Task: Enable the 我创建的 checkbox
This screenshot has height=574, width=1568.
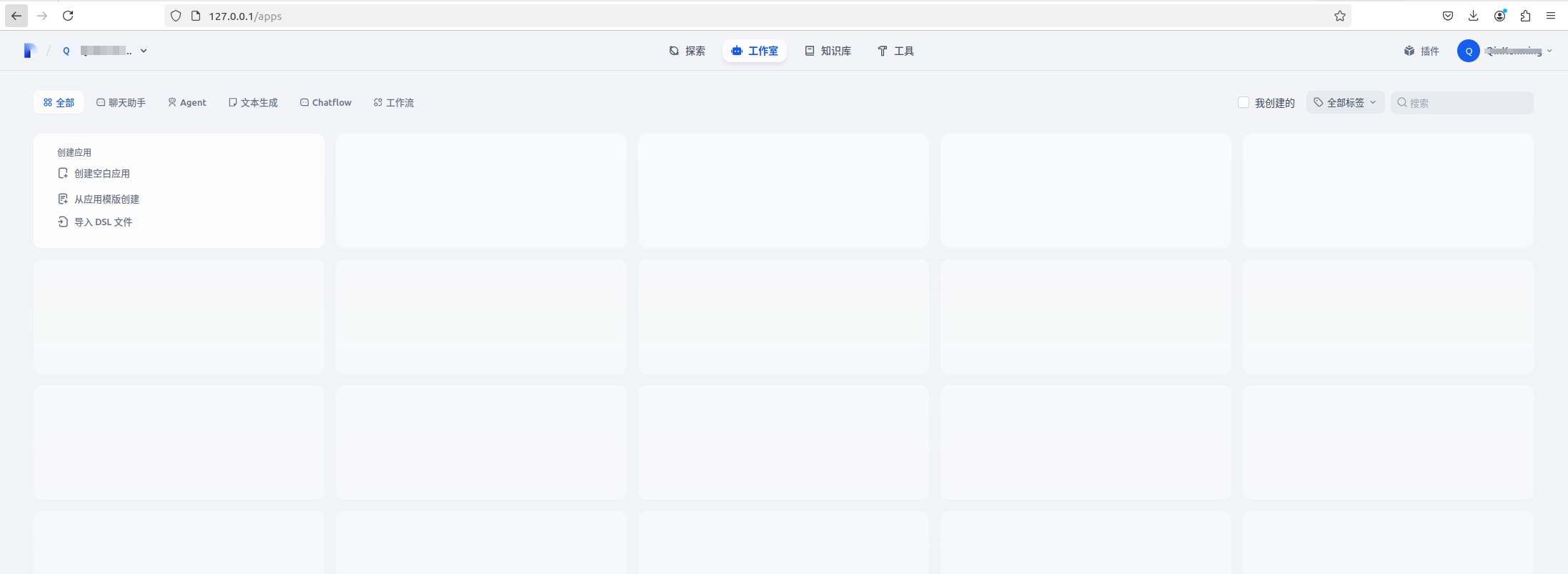Action: tap(1244, 102)
